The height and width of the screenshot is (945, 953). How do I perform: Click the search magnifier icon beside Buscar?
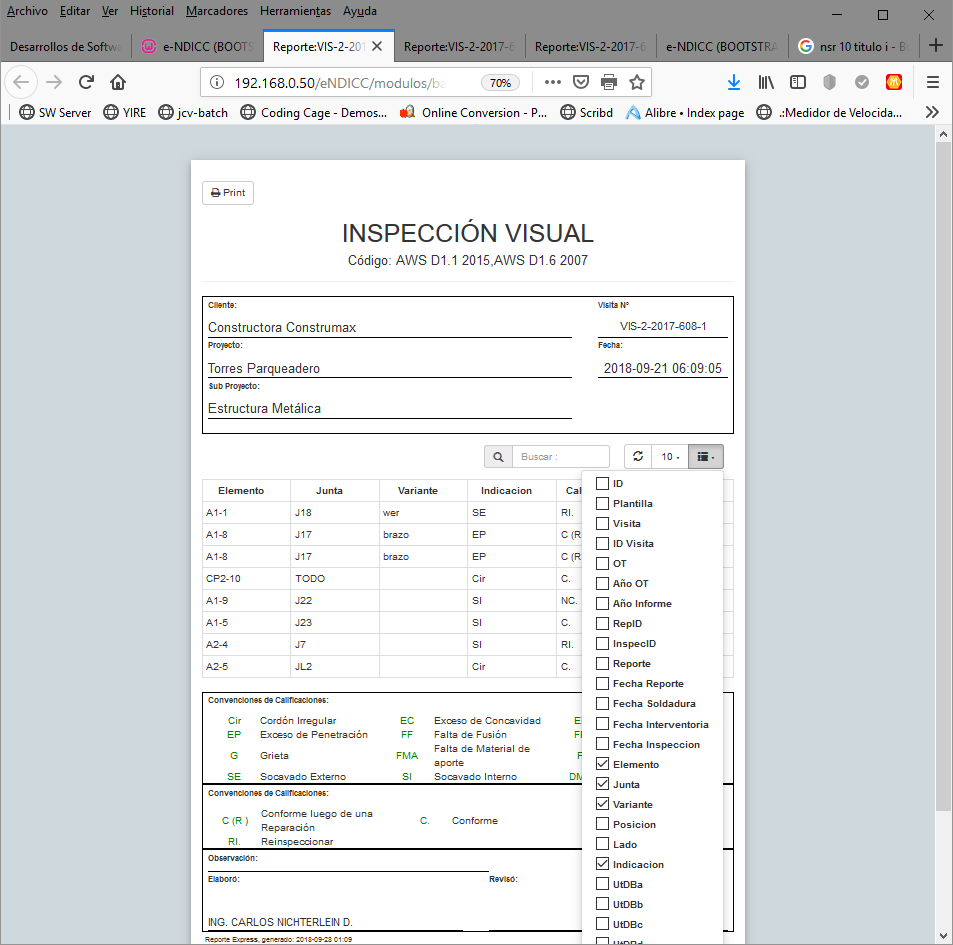pos(497,457)
